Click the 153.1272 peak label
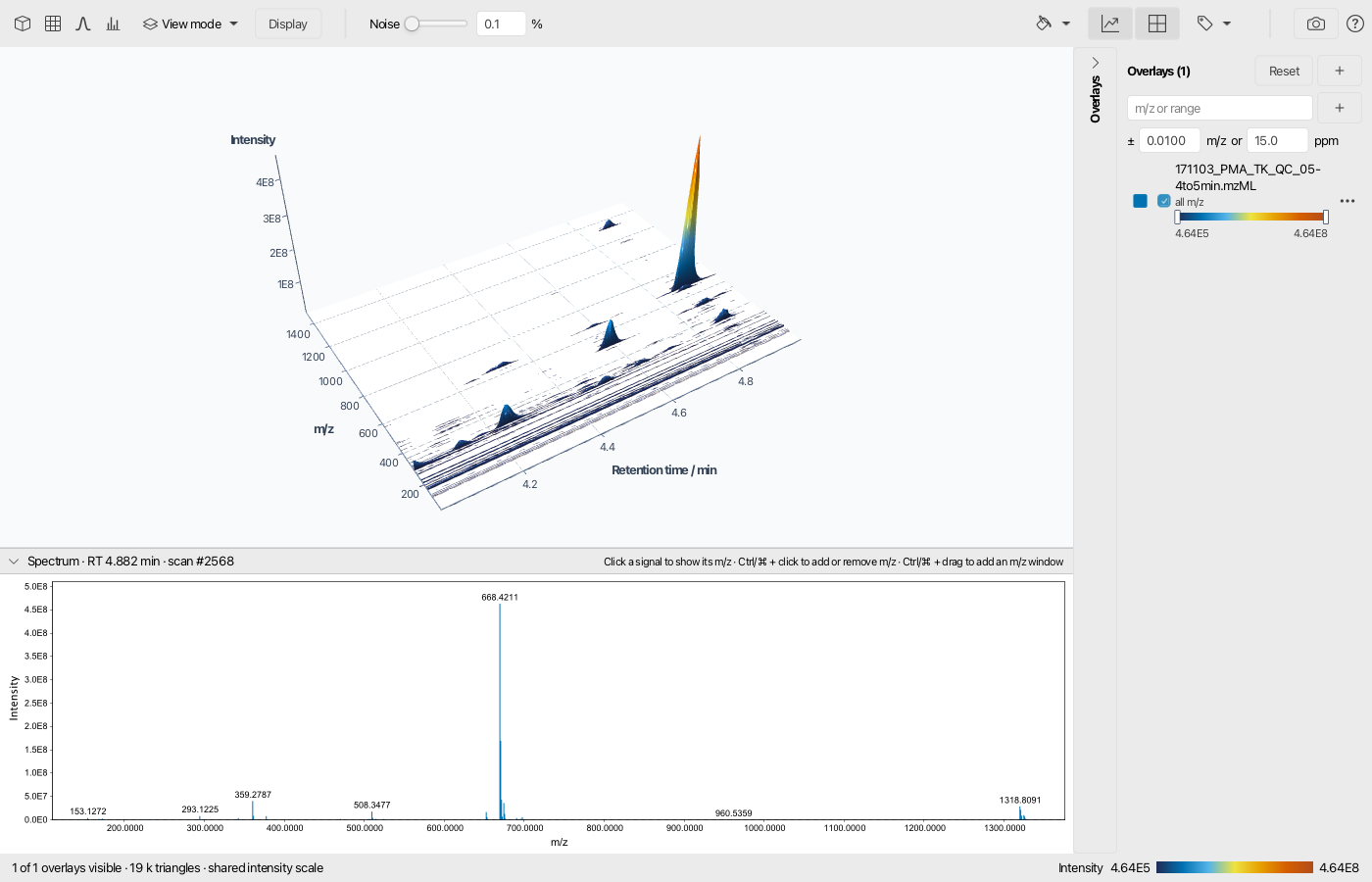Image resolution: width=1372 pixels, height=882 pixels. tap(88, 811)
